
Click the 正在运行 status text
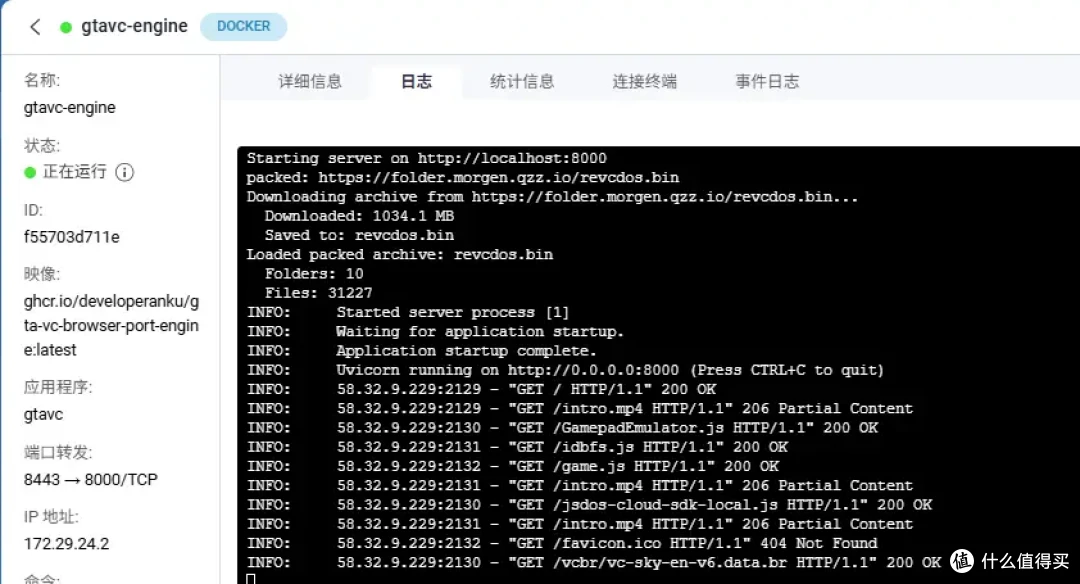[x=75, y=171]
